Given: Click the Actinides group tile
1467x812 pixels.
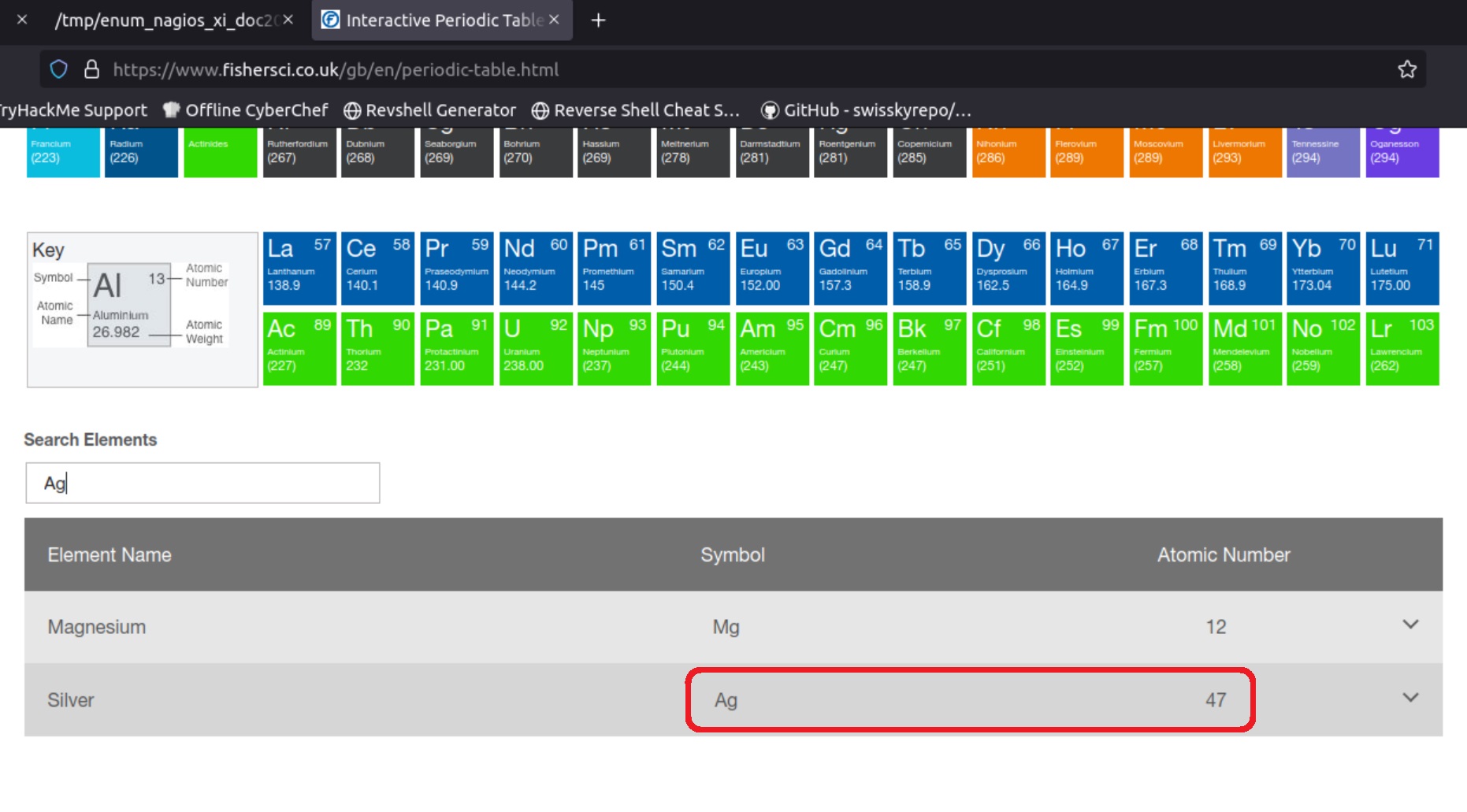Looking at the screenshot, I should click(x=221, y=152).
